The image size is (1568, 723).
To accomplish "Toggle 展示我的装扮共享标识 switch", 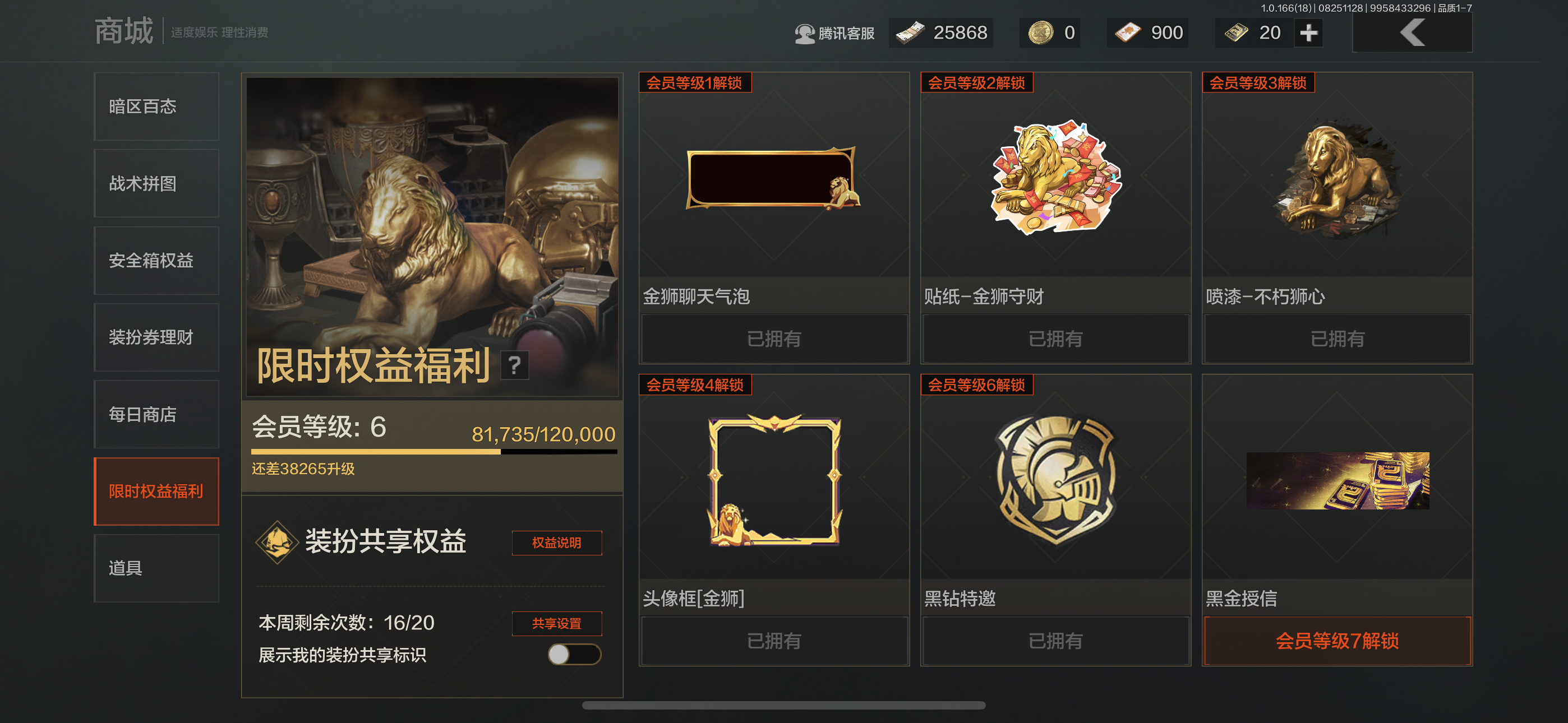I will coord(574,654).
